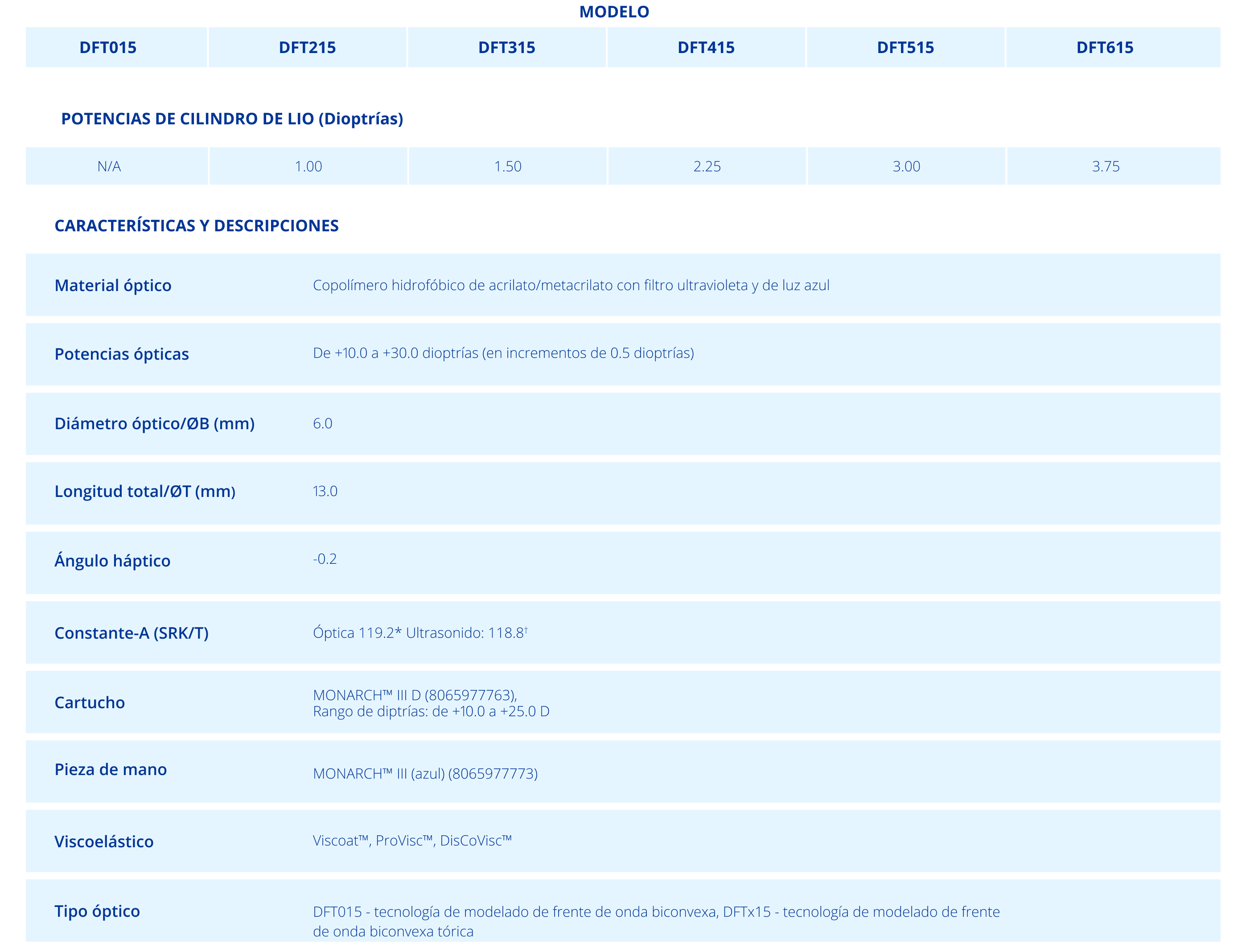The height and width of the screenshot is (952, 1254).
Task: Click the MONARCH III (azul) (8065977773) text
Action: coord(425,774)
